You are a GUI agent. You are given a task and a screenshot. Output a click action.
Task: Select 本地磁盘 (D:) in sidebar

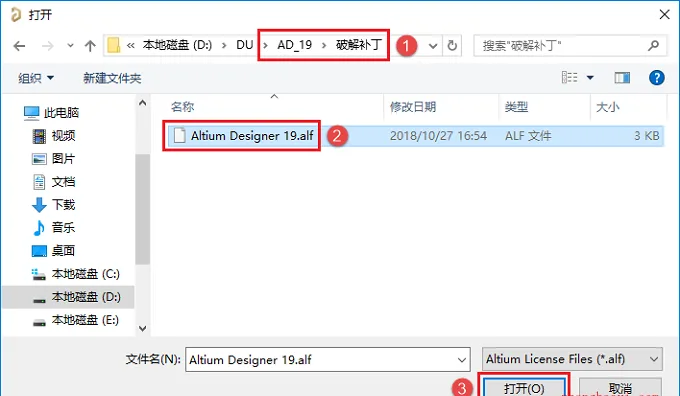coord(85,297)
